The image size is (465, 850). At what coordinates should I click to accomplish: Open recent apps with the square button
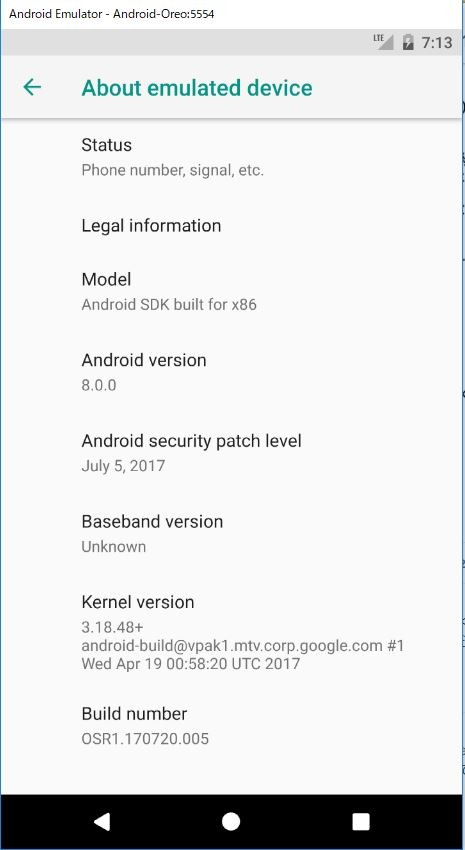(361, 821)
